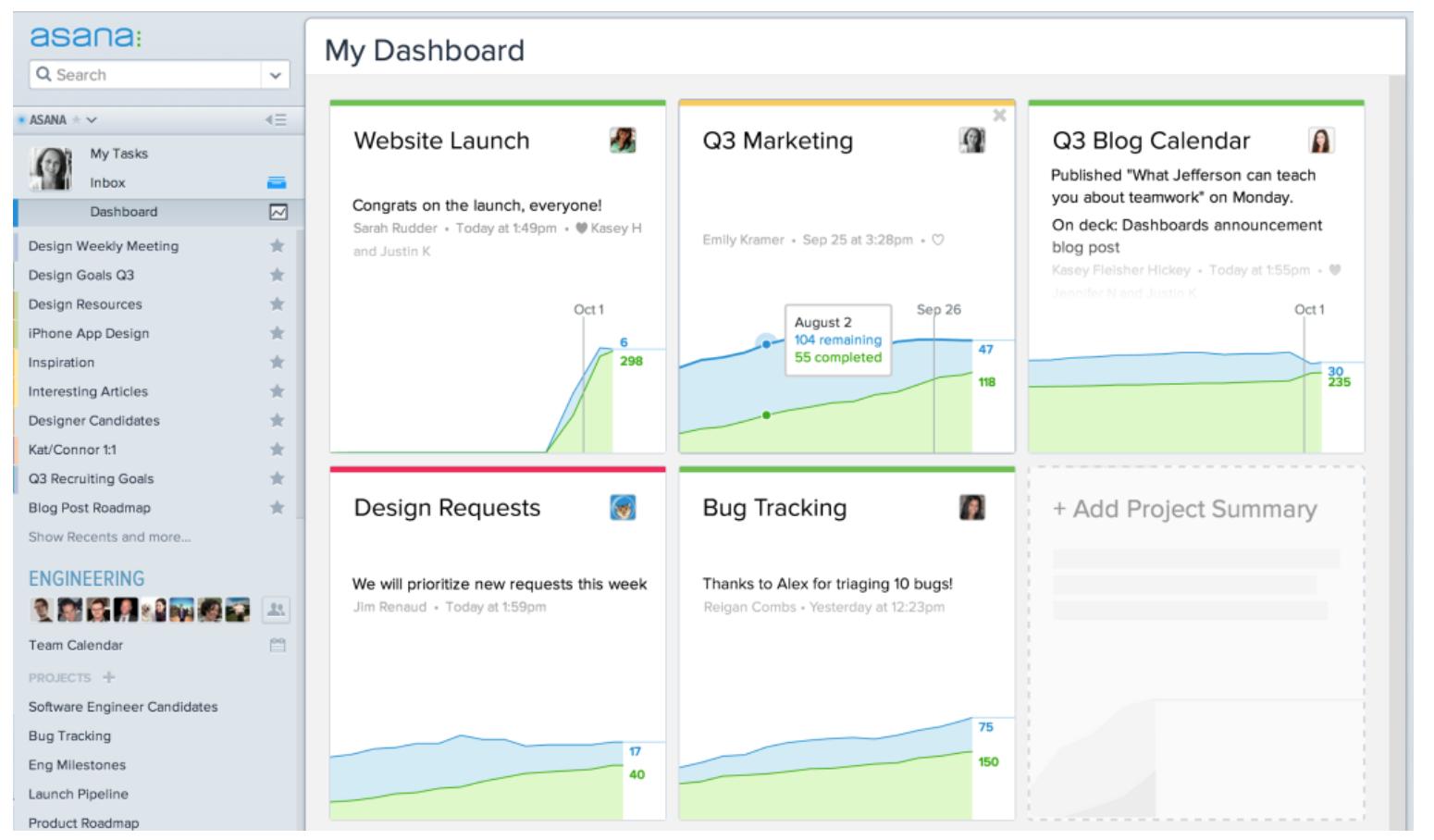Open Design Weekly Meeting project
The width and height of the screenshot is (1434, 840).
point(104,246)
